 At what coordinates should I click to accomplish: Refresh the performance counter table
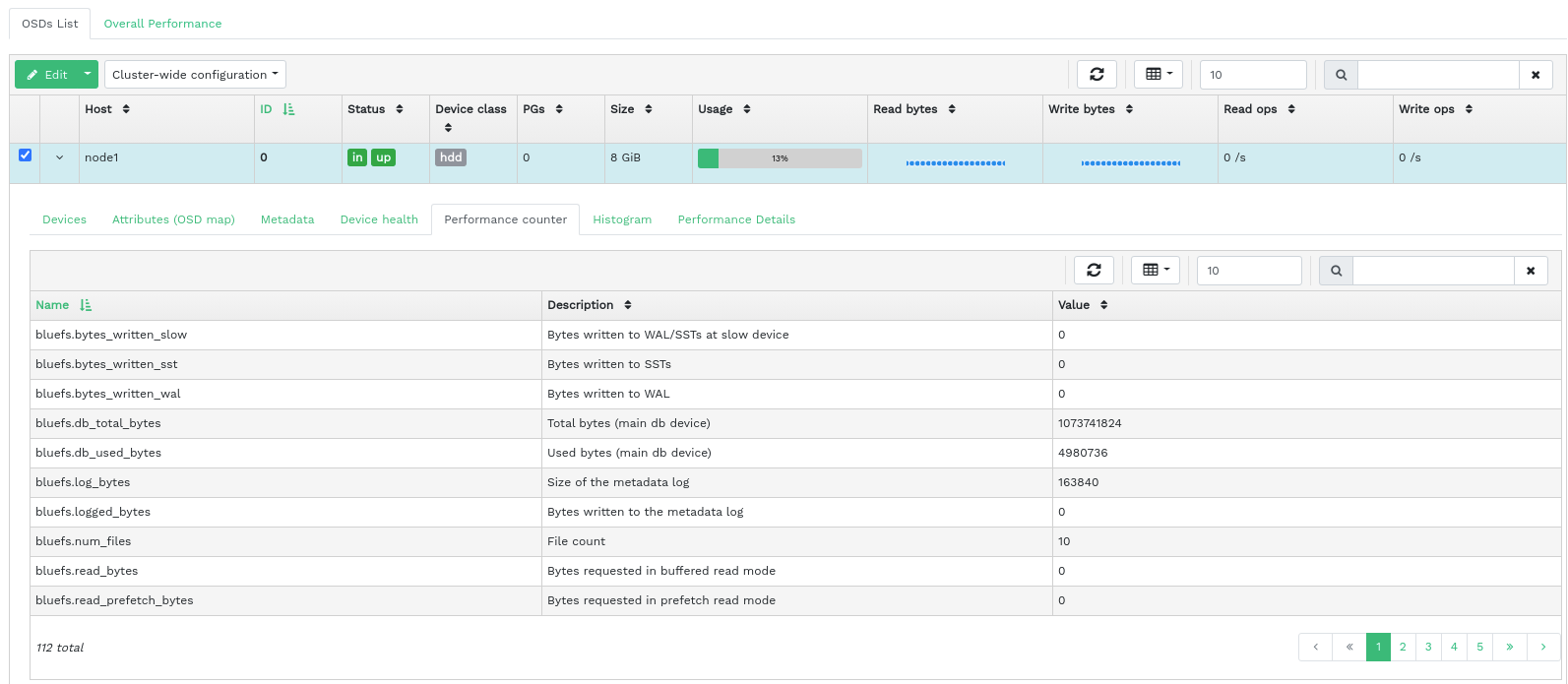[1094, 271]
